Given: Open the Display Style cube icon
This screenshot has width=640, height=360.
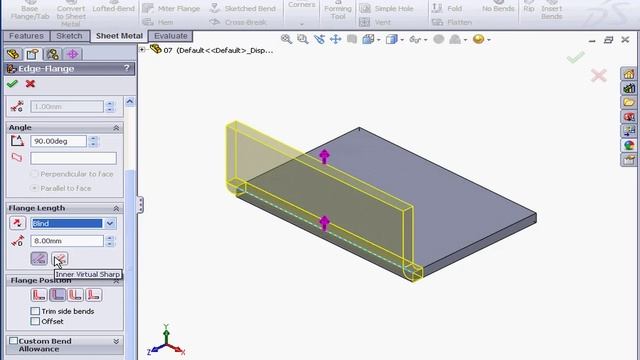Looking at the screenshot, I should 392,39.
